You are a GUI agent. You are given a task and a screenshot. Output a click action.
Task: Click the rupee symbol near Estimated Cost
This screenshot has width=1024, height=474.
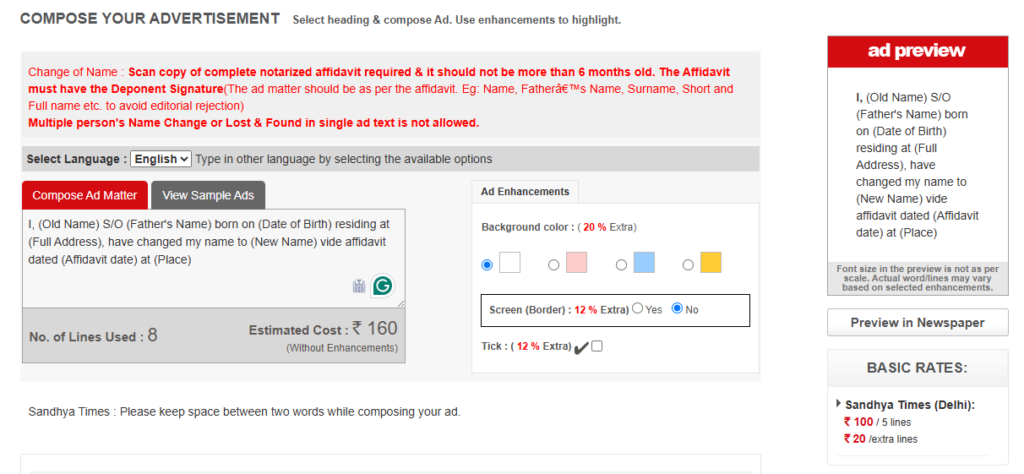(x=357, y=328)
